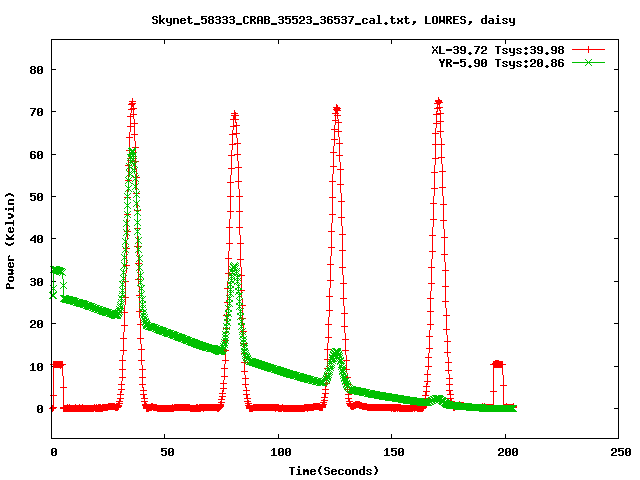
Task: Click the fourth red peak near 170 seconds
Action: click(x=438, y=102)
